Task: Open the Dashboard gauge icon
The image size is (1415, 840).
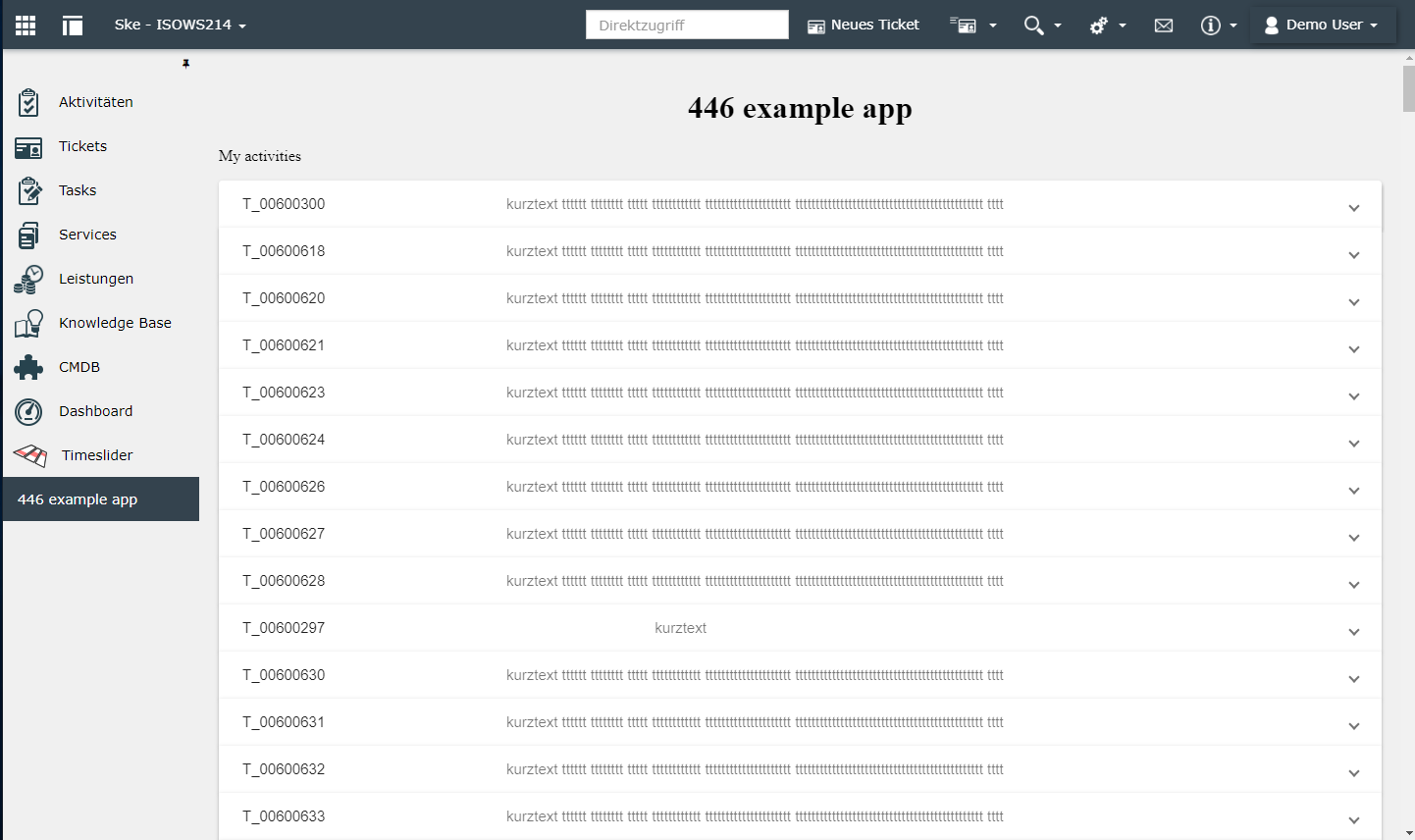Action: [28, 411]
